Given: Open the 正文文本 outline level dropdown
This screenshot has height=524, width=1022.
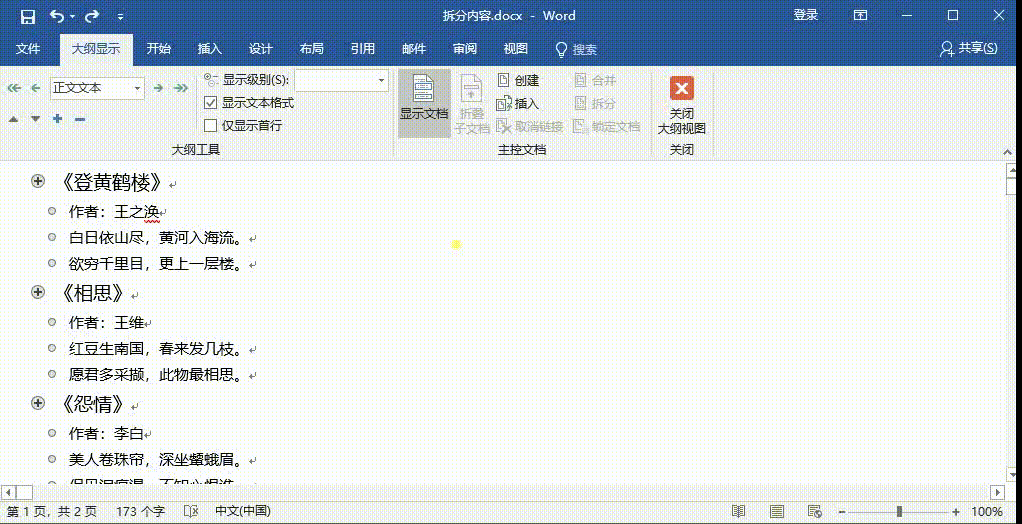Looking at the screenshot, I should coord(138,88).
